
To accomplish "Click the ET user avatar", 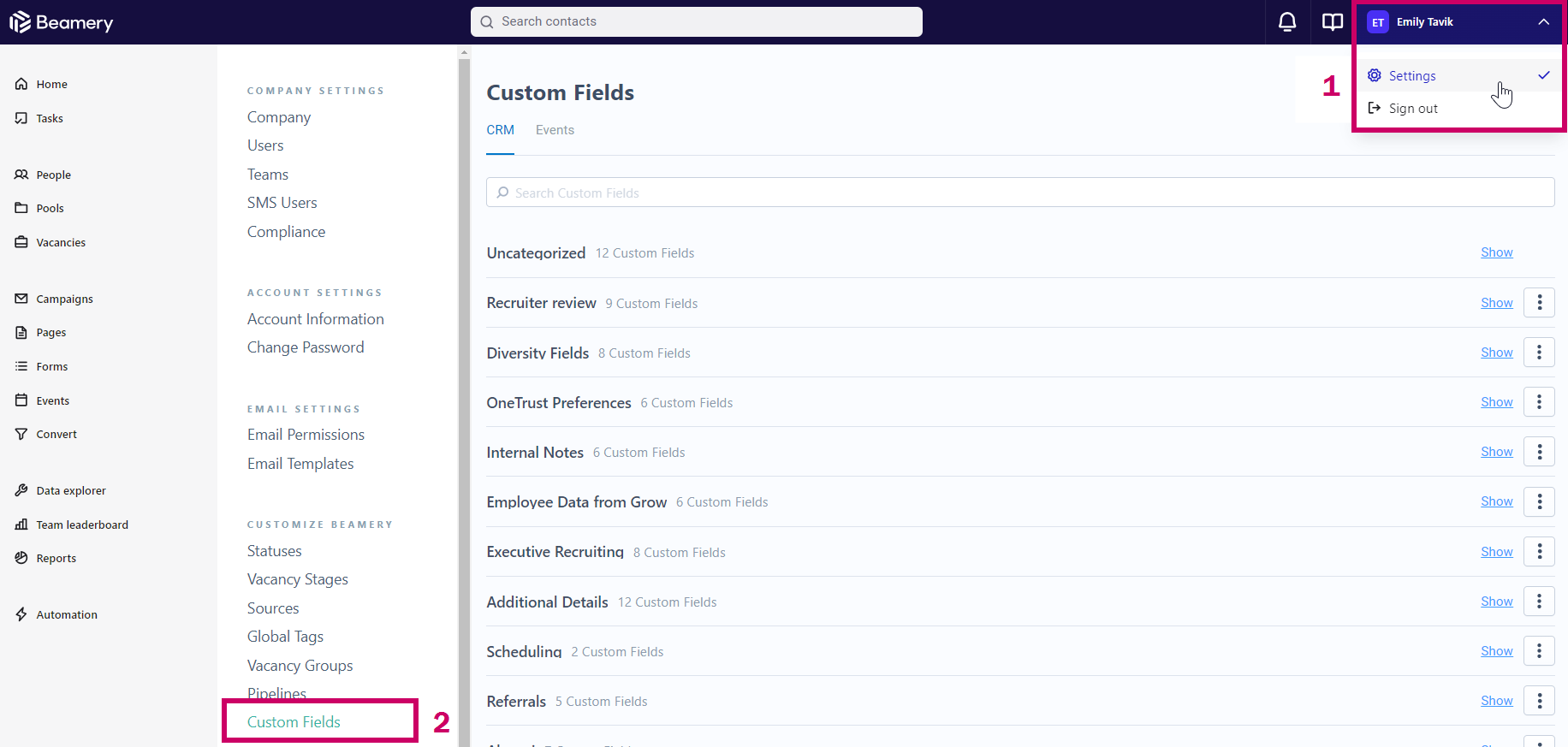I will pos(1378,22).
